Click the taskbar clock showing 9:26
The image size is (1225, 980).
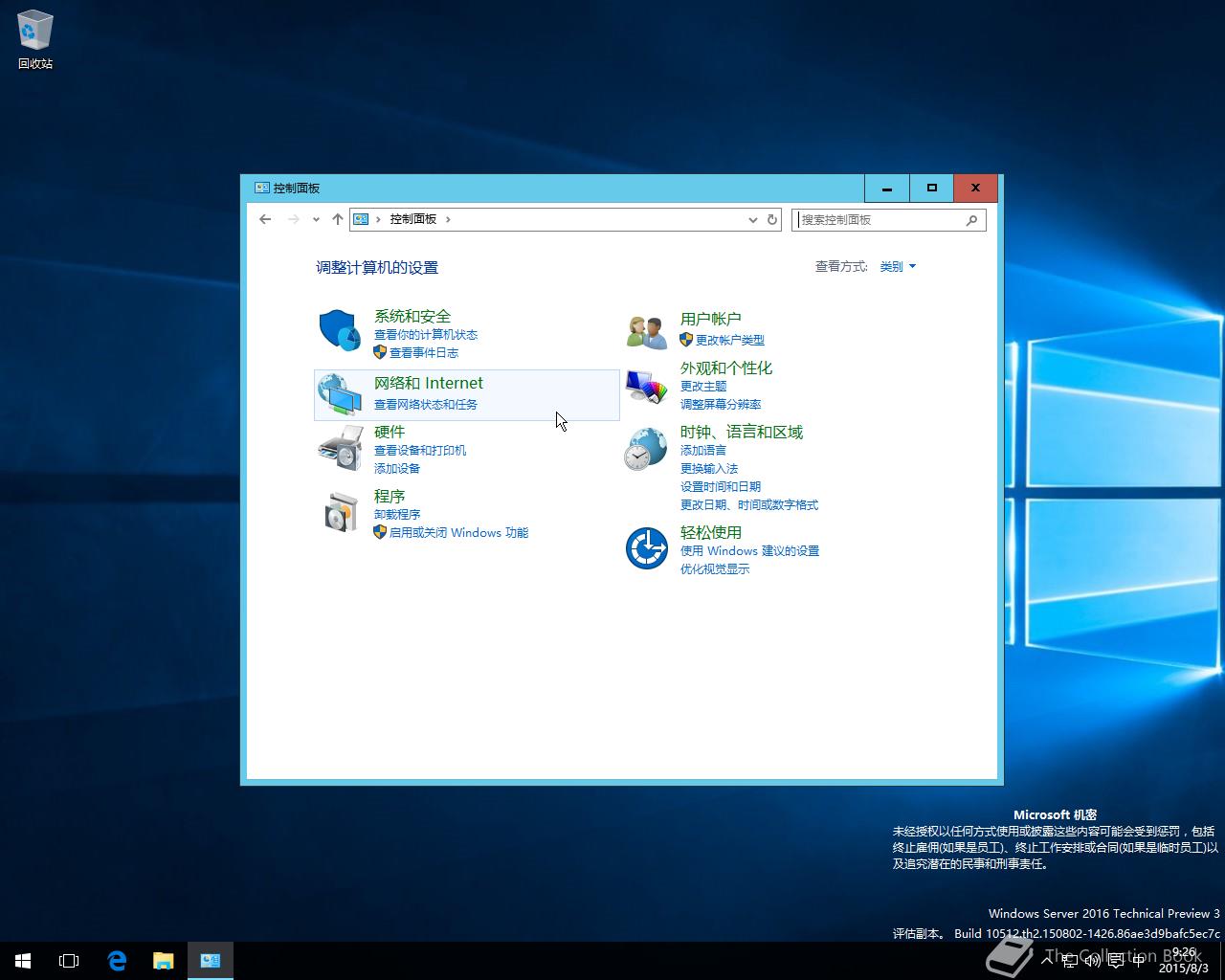[1184, 960]
